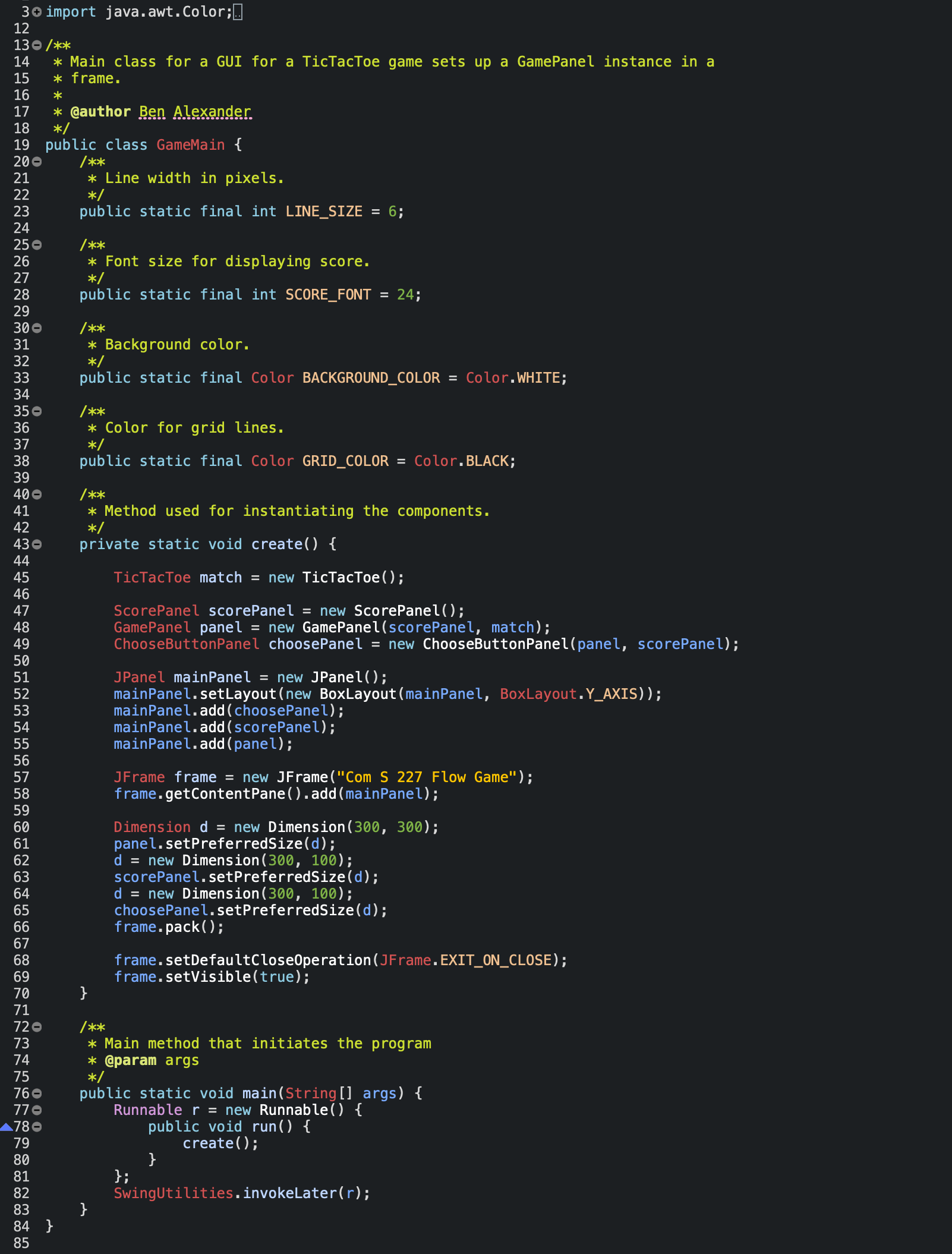Image resolution: width=952 pixels, height=1254 pixels.
Task: Click Color.WHITE value on line 33
Action: 513,378
